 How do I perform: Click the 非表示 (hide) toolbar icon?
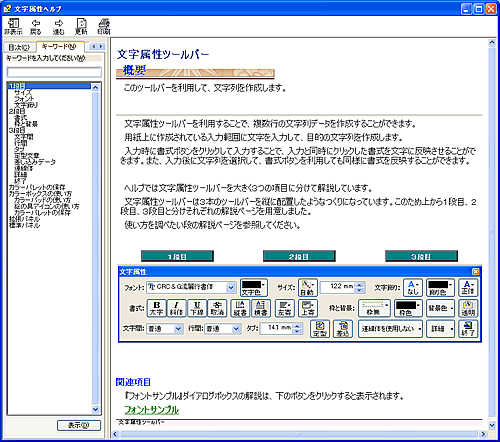13,26
